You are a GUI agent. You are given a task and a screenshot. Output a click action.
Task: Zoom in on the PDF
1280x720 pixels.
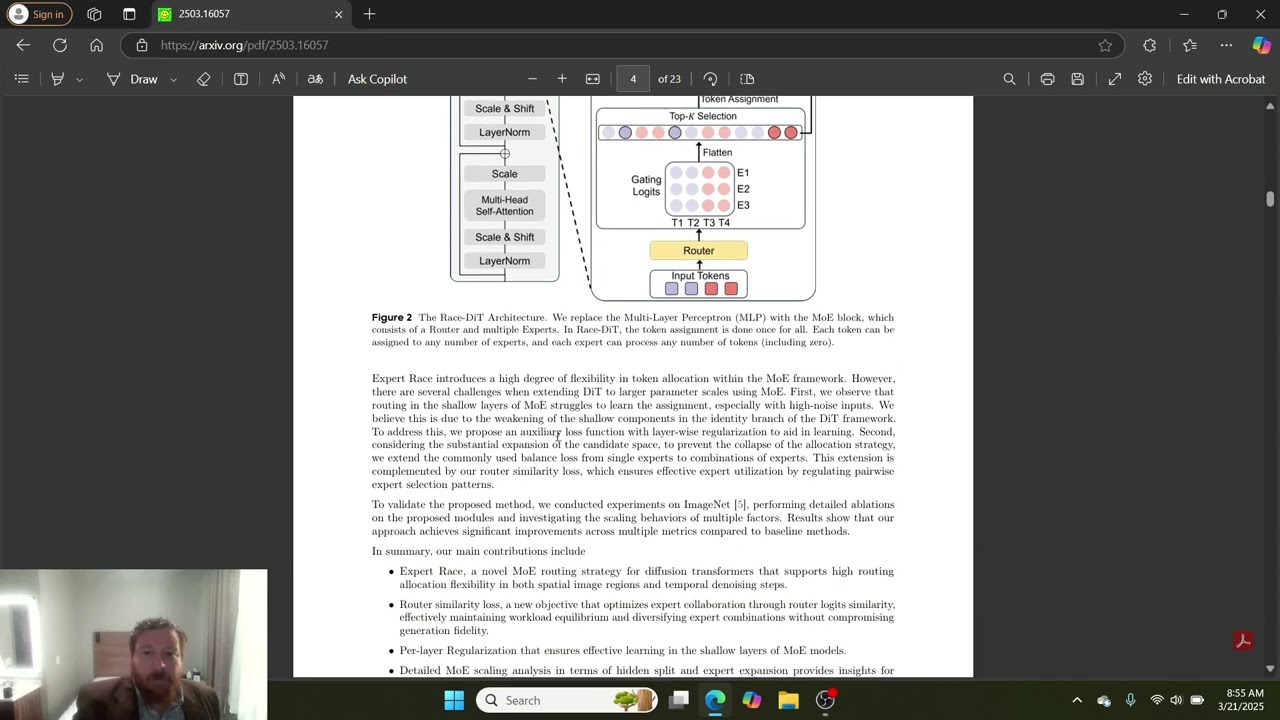pos(562,79)
